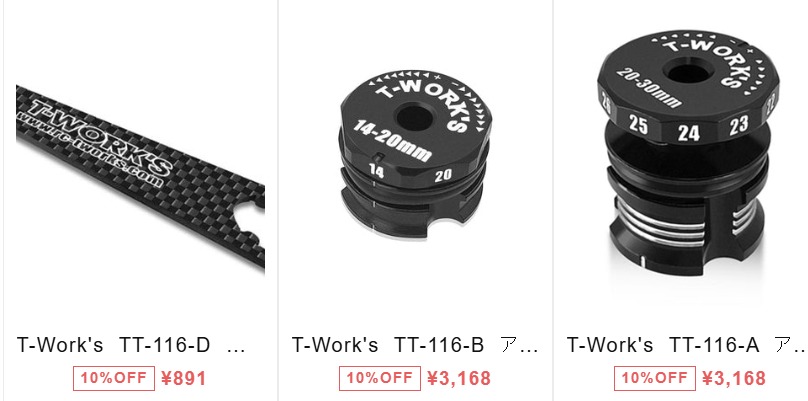Click the 10%OFF badge under TT-116-B
This screenshot has height=401, width=808.
[380, 378]
